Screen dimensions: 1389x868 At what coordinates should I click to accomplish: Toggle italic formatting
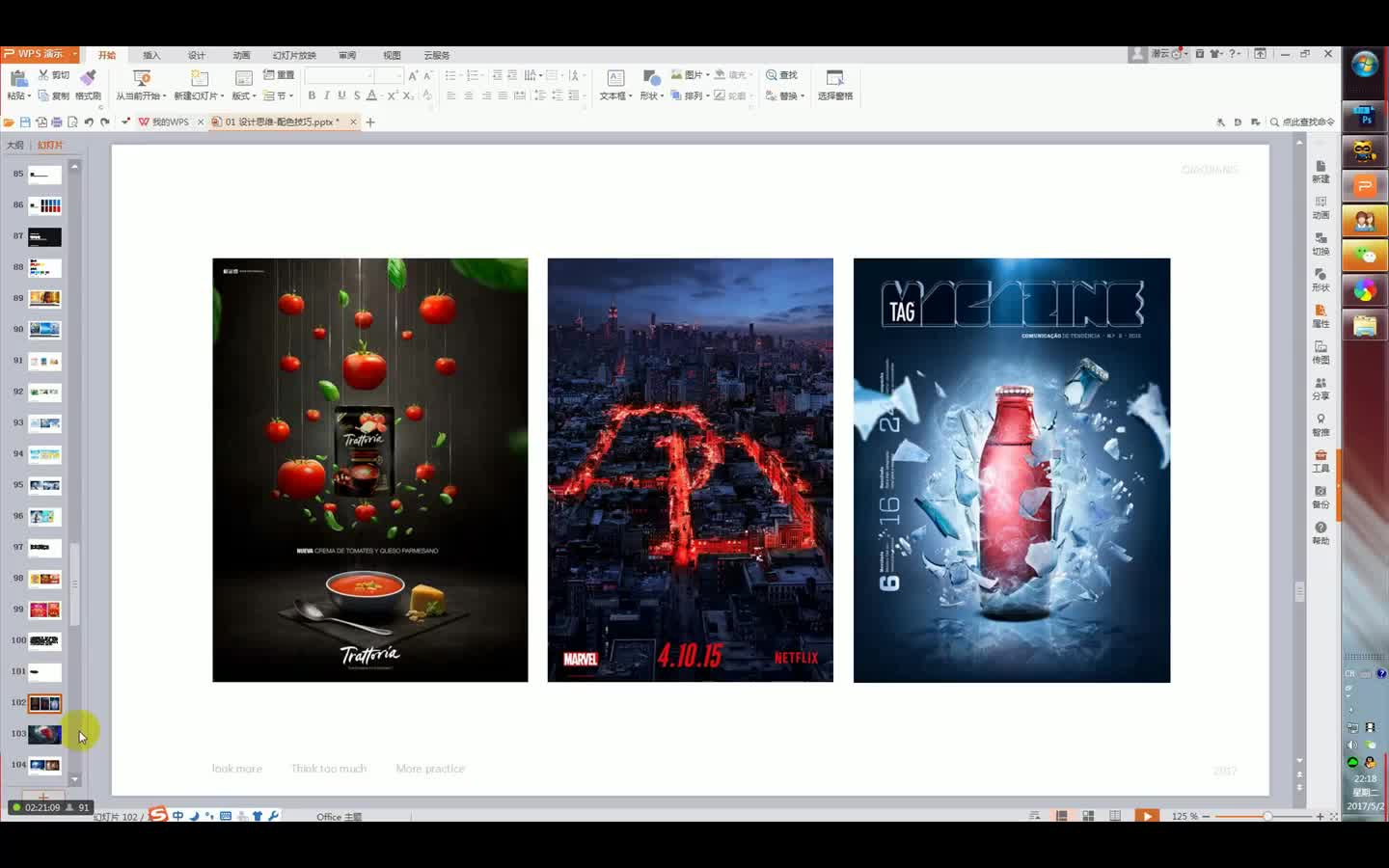pos(327,95)
